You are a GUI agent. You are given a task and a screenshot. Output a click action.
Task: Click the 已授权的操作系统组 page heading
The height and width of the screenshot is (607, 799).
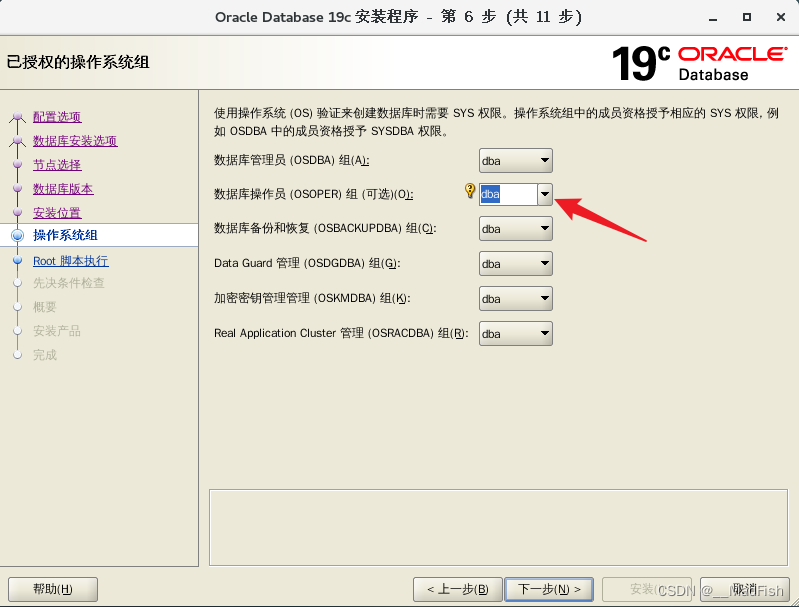(x=78, y=62)
